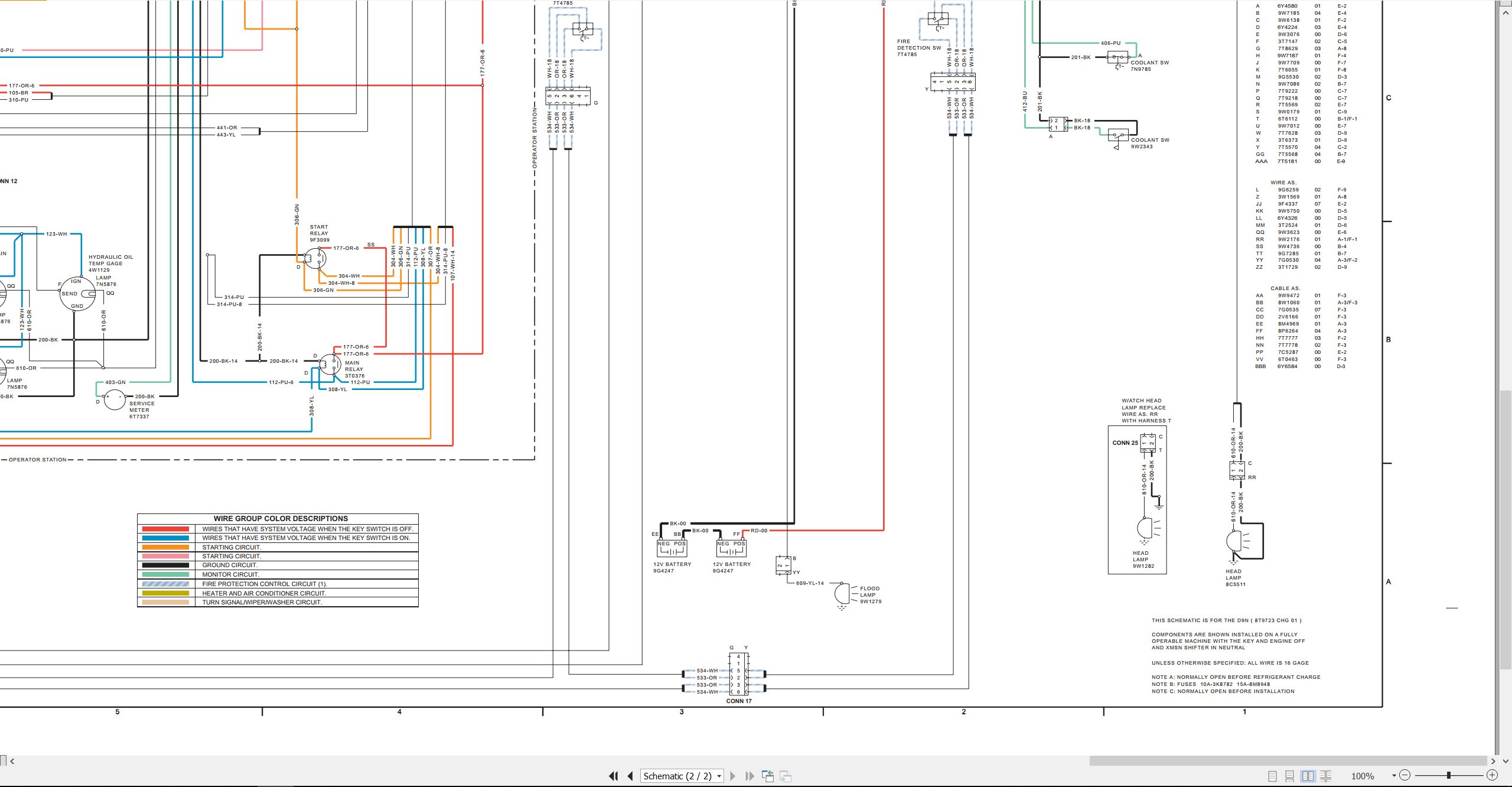Click the RD-00 battery cable label
This screenshot has height=787, width=1512.
(x=759, y=531)
